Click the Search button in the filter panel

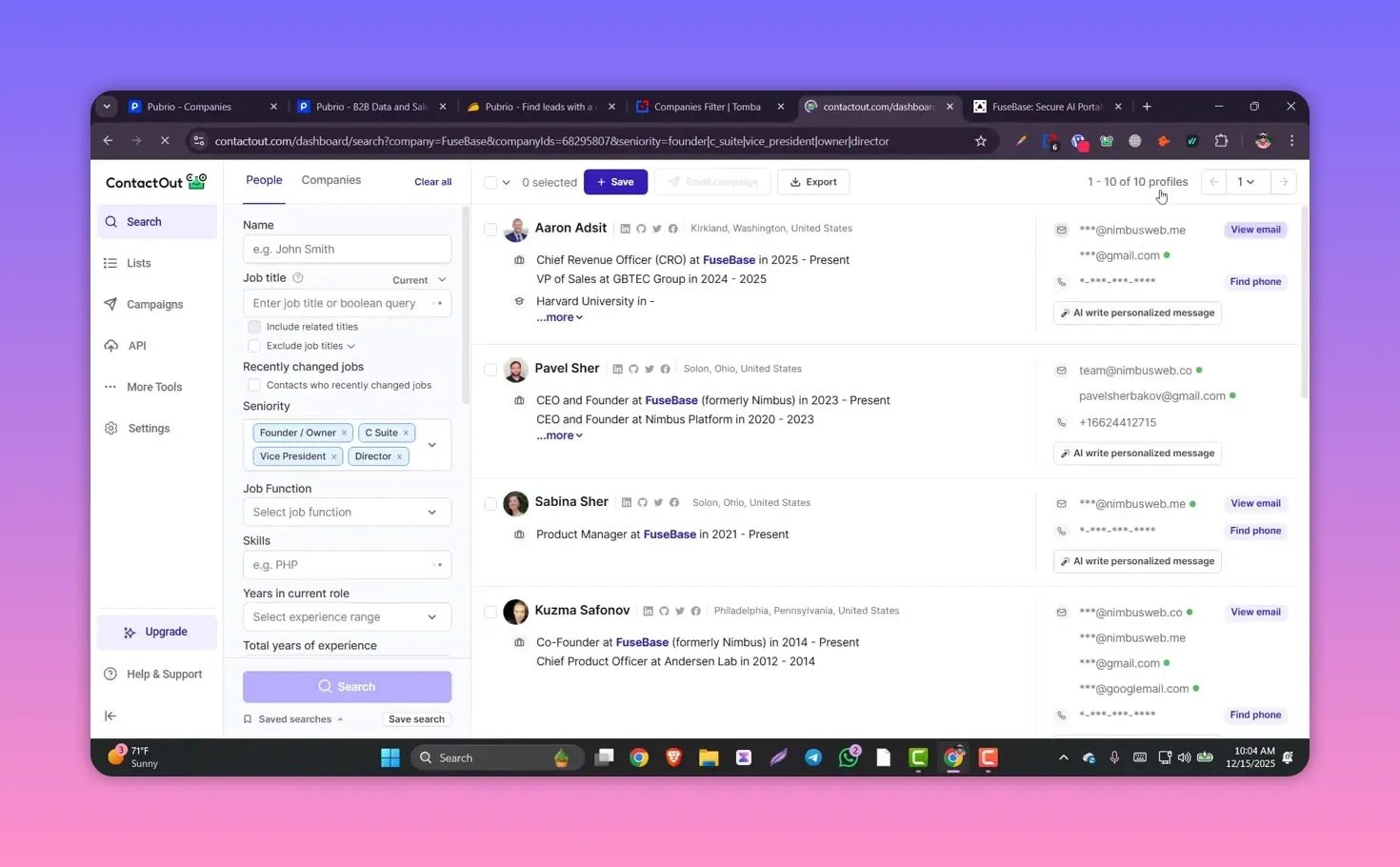point(347,686)
